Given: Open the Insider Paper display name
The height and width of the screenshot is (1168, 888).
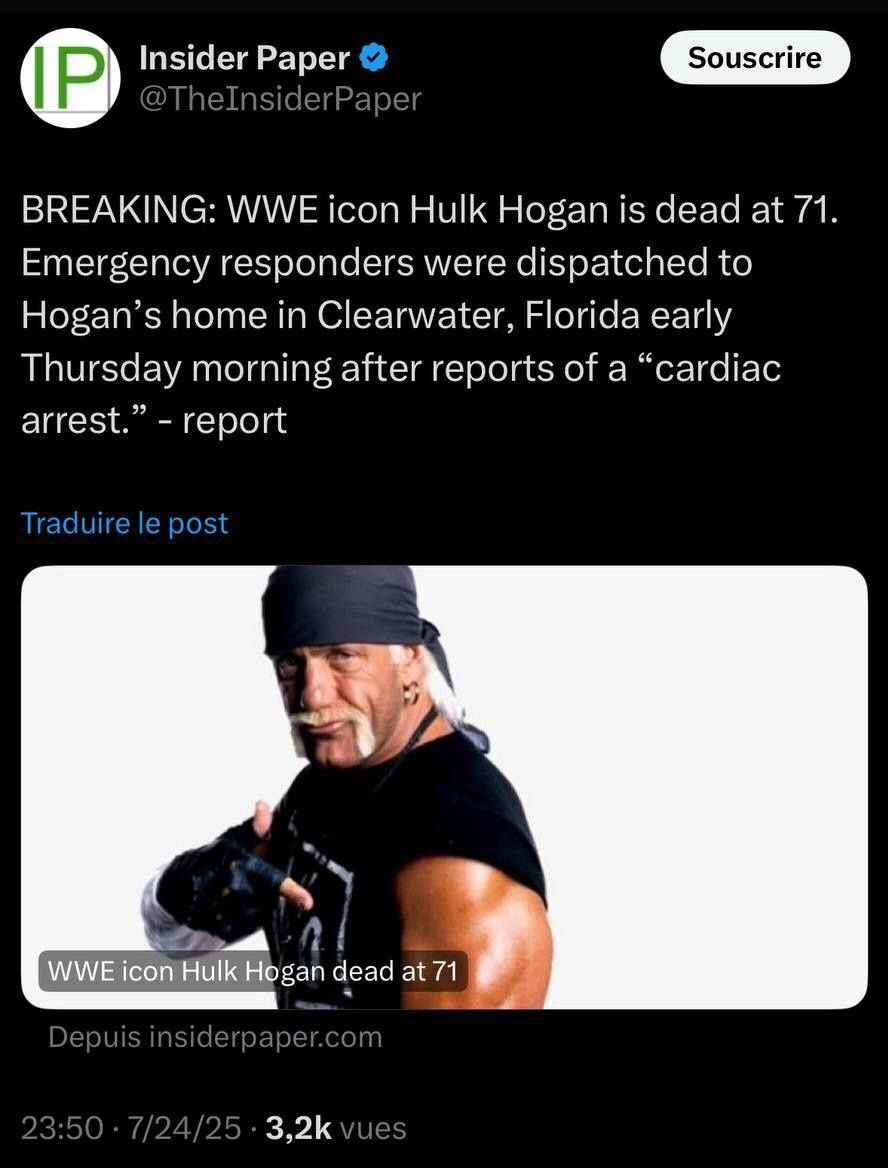Looking at the screenshot, I should tap(244, 58).
